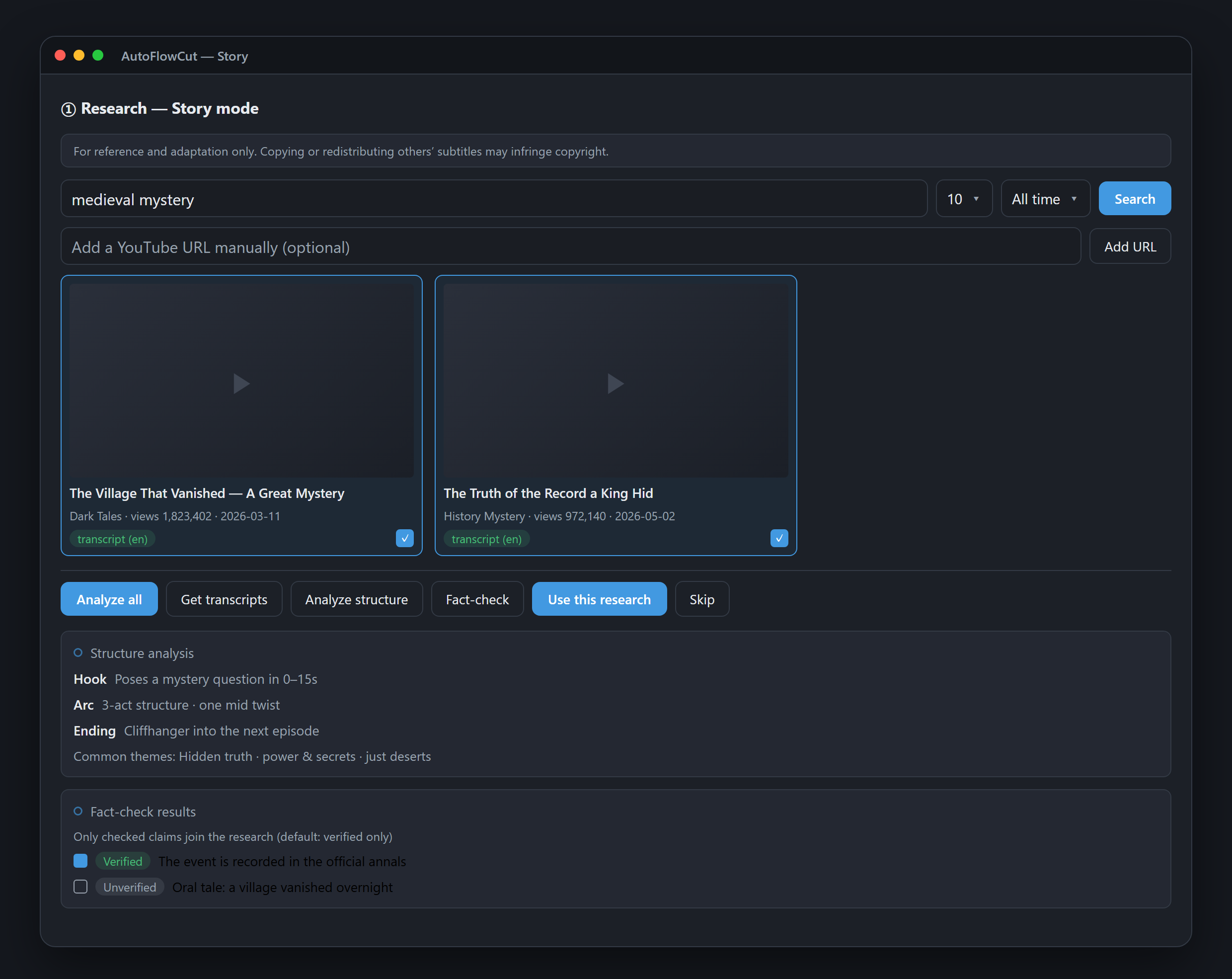The image size is (1232, 979).
Task: Select the Hook description text
Action: pos(216,679)
